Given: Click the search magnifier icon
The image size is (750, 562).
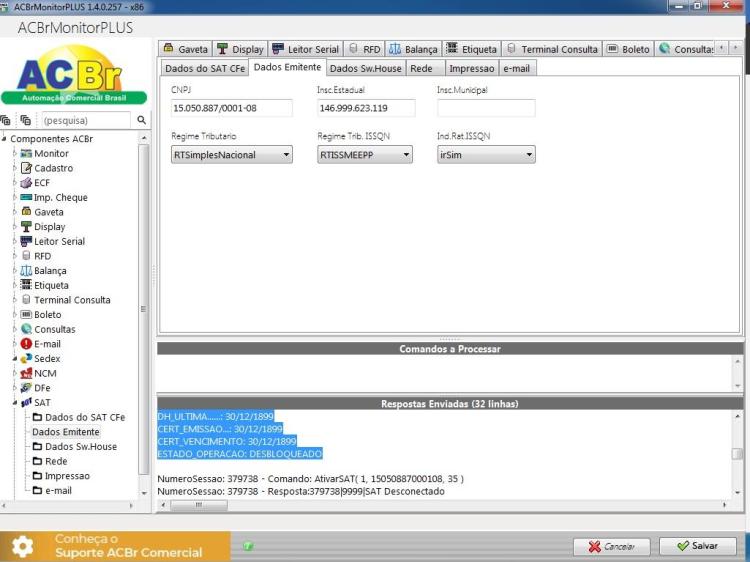Looking at the screenshot, I should [142, 120].
